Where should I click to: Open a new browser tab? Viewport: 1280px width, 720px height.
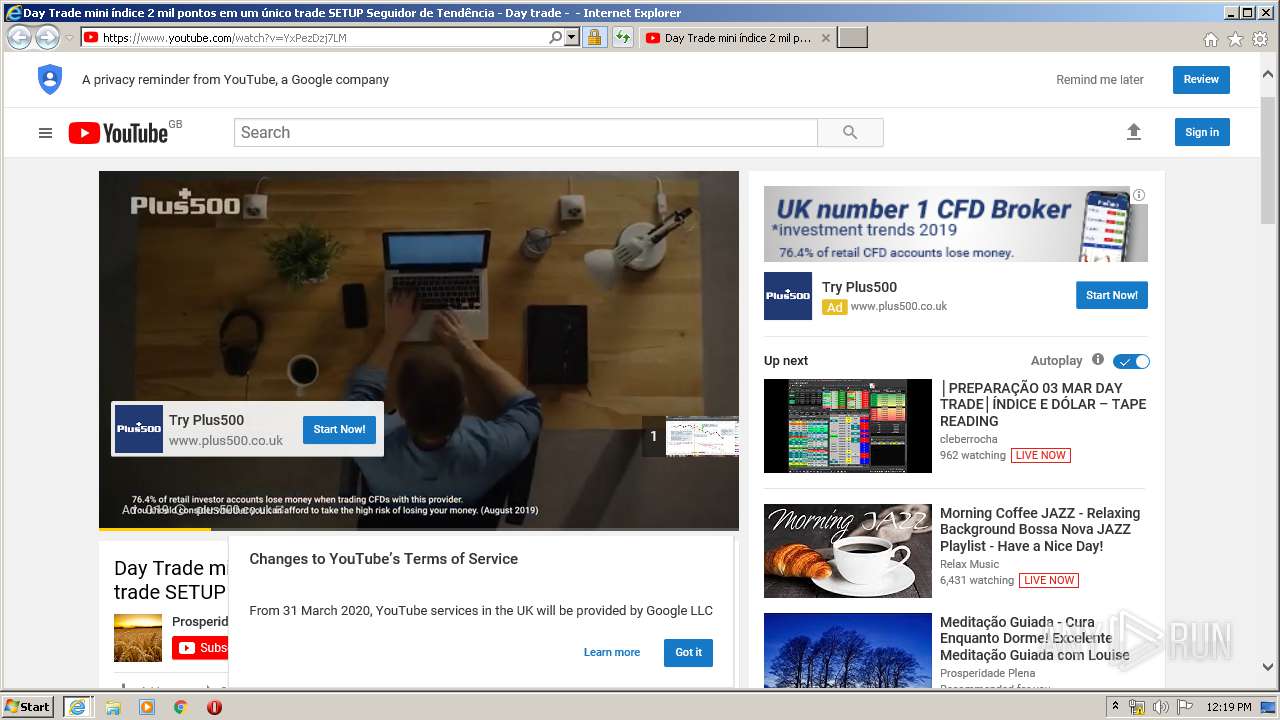(852, 38)
